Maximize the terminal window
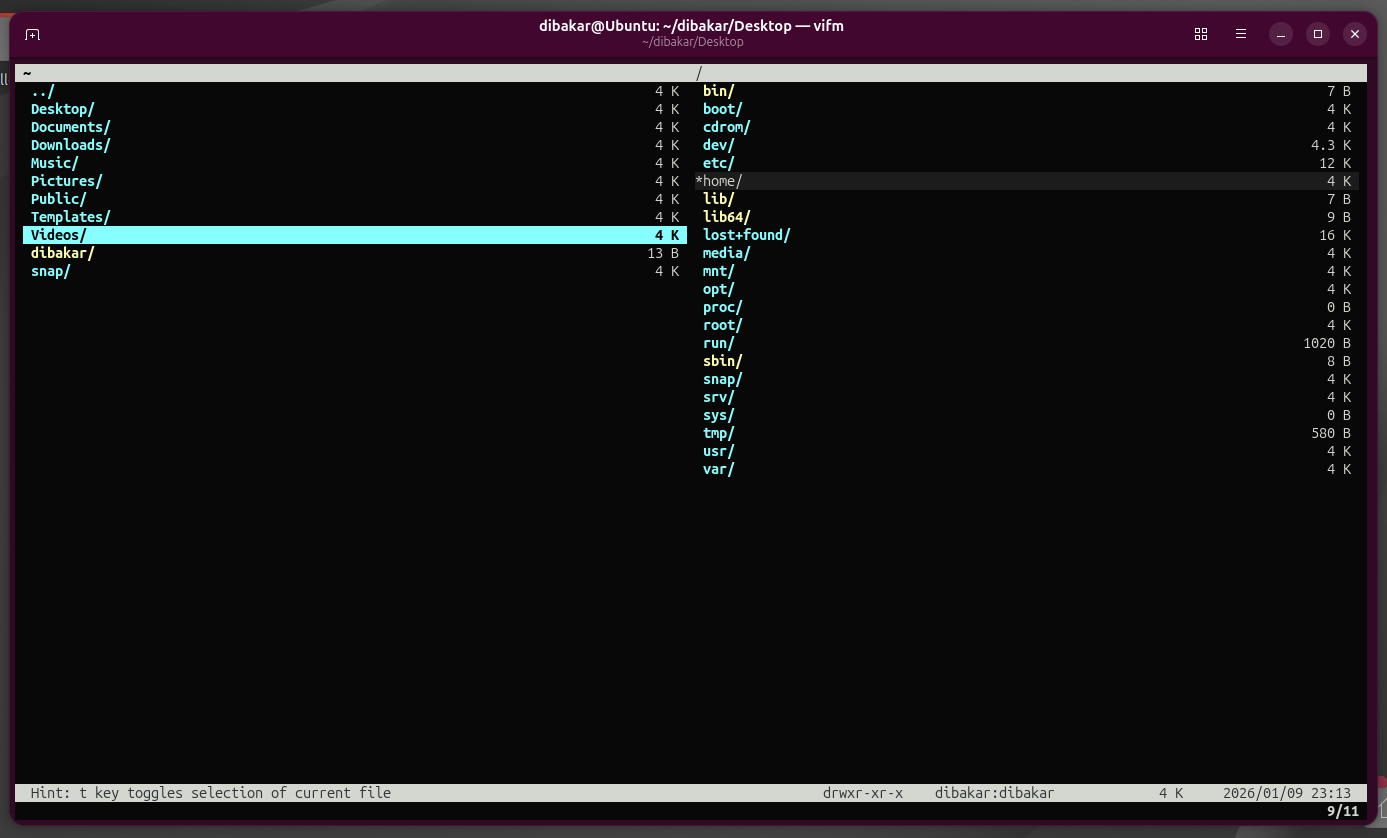The height and width of the screenshot is (838, 1387). coord(1318,34)
